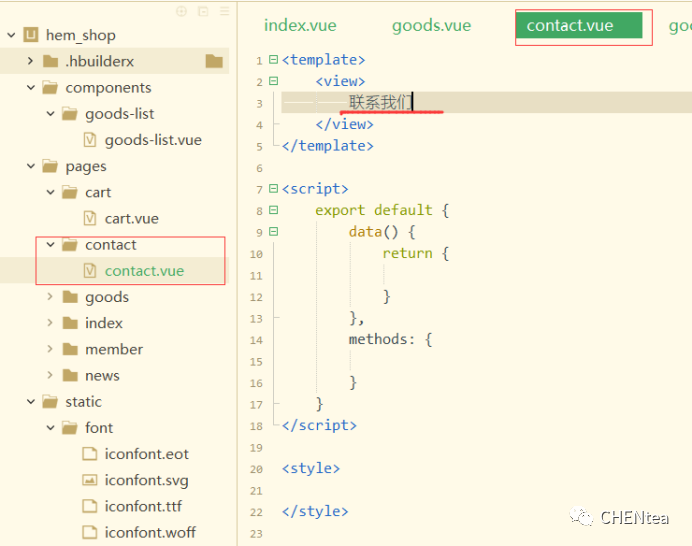This screenshot has width=692, height=546.
Task: Select iconfont.ttf file name
Action: click(x=143, y=506)
